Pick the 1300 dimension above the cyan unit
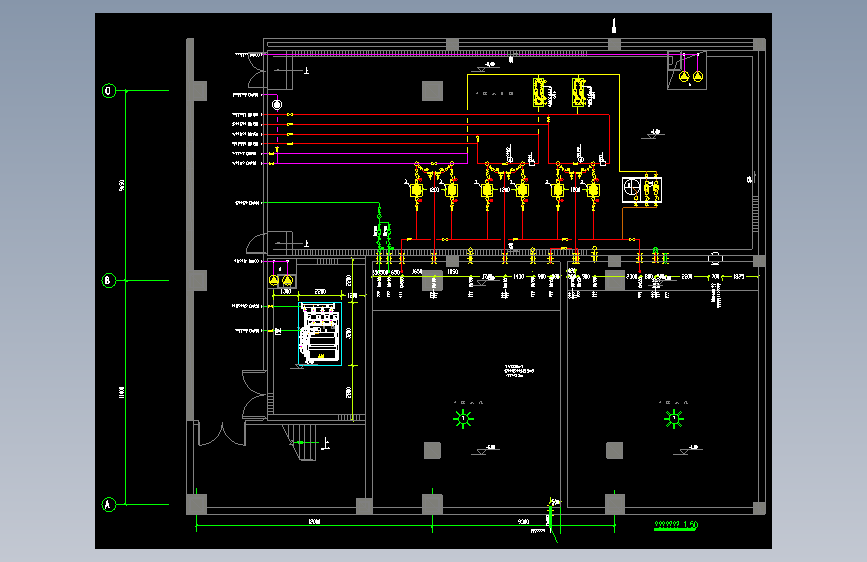867x562 pixels. (286, 292)
